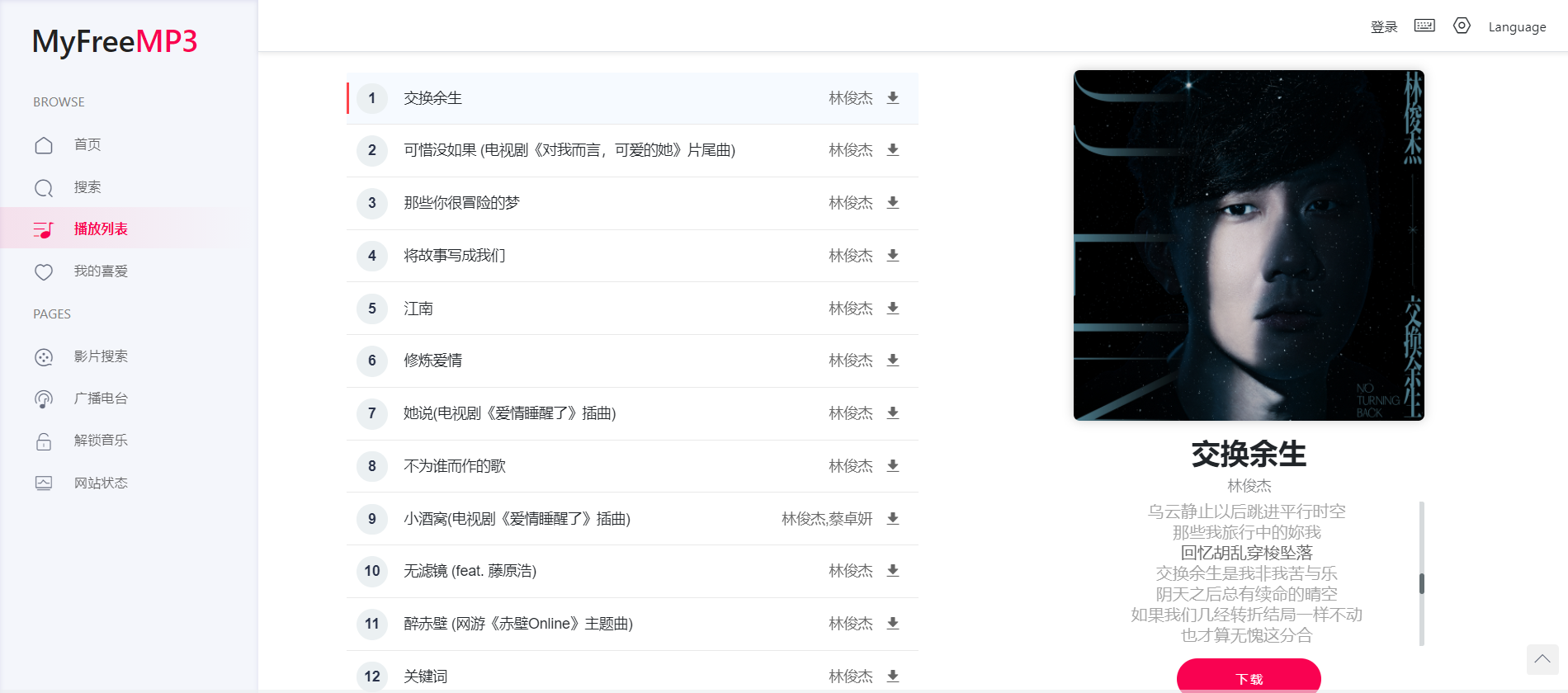Image resolution: width=1568 pixels, height=693 pixels.
Task: Select song 那些你很冒险的梦
Action: tap(461, 203)
